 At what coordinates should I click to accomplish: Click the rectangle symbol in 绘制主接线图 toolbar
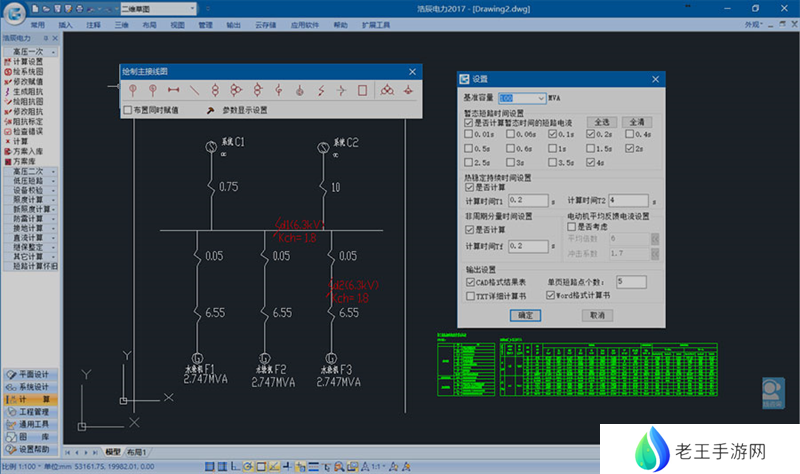click(364, 90)
